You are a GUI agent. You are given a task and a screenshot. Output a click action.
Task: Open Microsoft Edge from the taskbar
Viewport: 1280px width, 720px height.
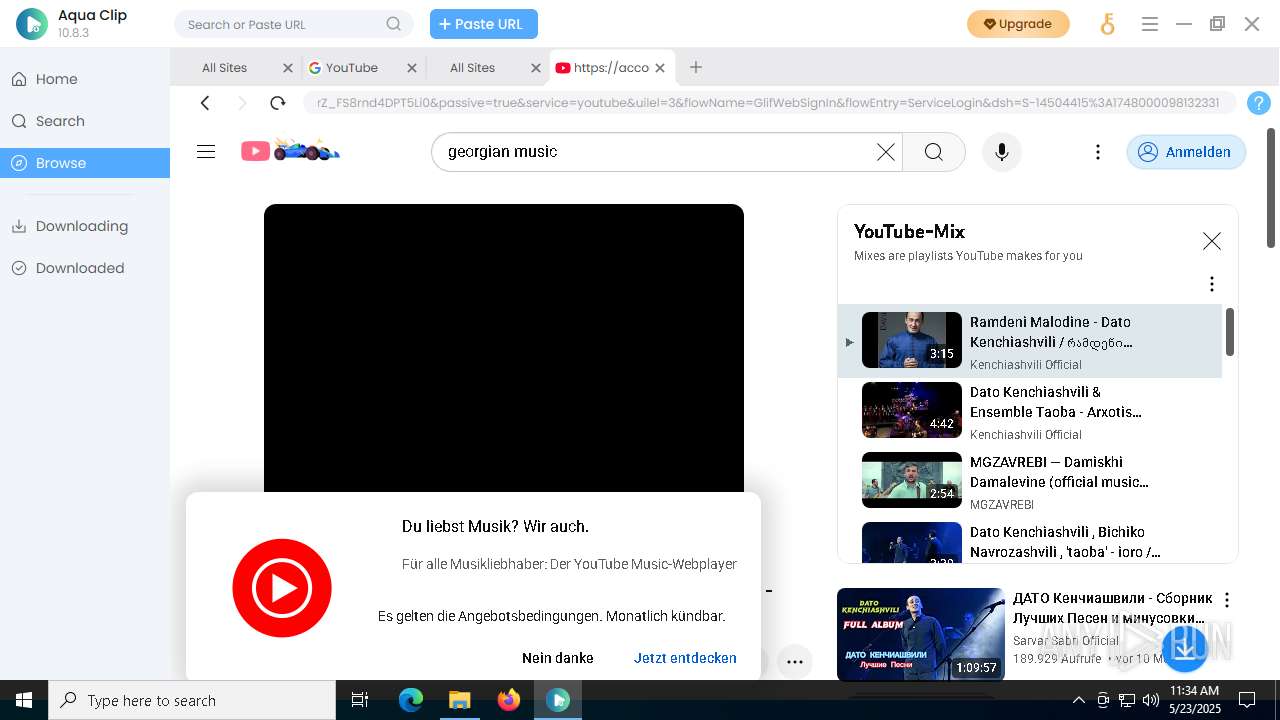coord(411,700)
